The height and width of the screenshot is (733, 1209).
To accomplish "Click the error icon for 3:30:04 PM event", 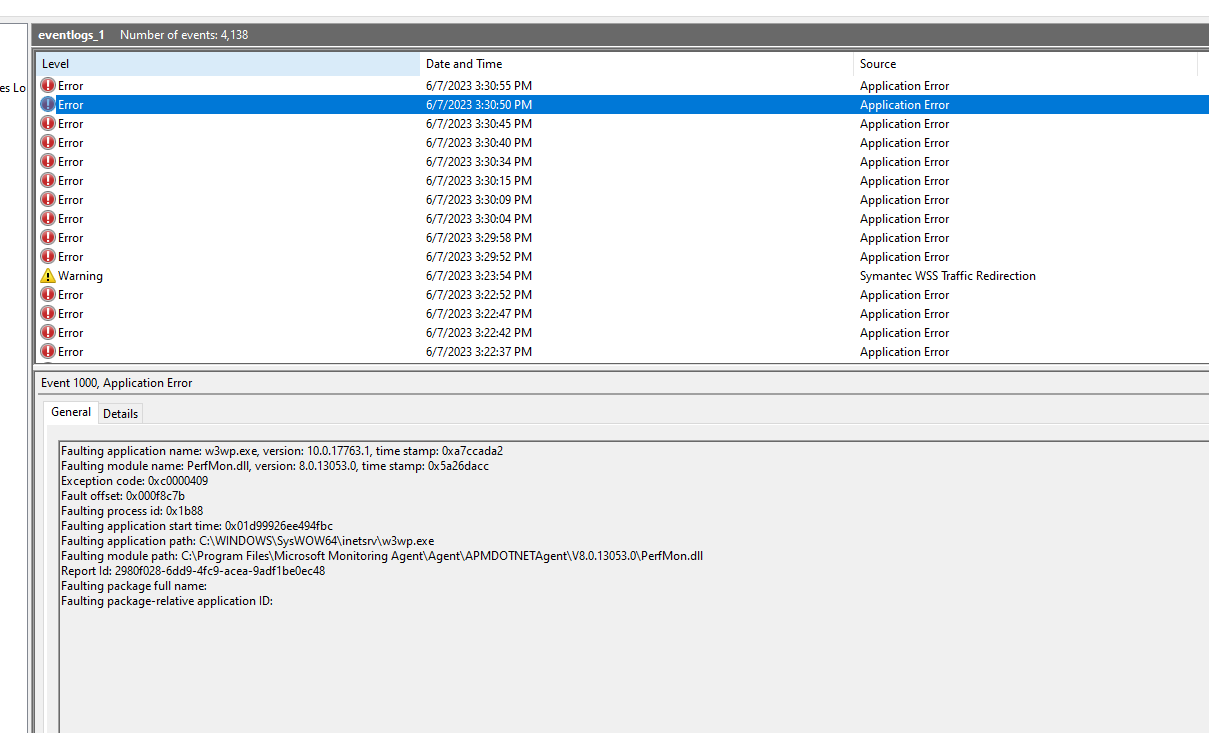I will (48, 219).
